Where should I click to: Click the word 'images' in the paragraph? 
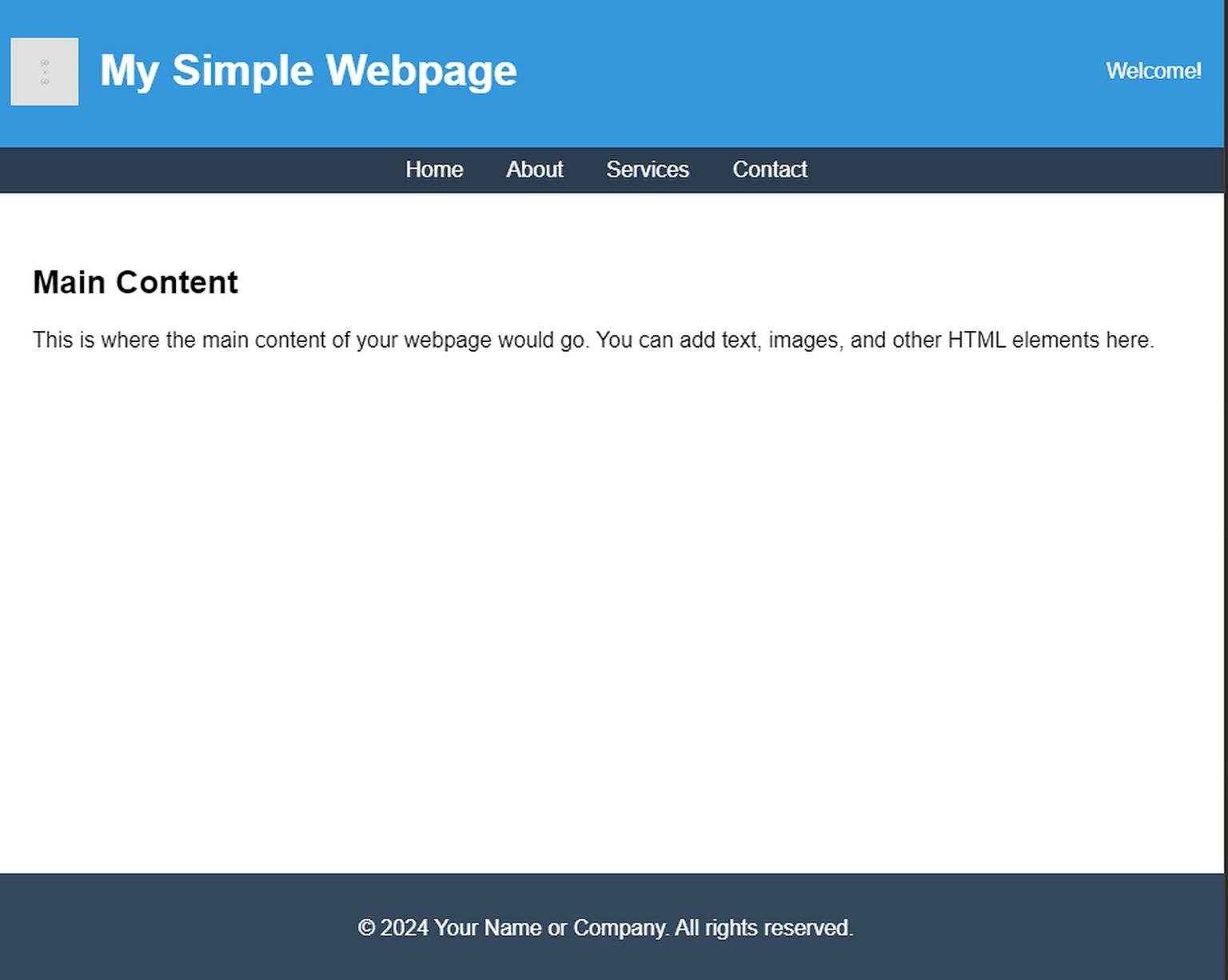click(803, 341)
